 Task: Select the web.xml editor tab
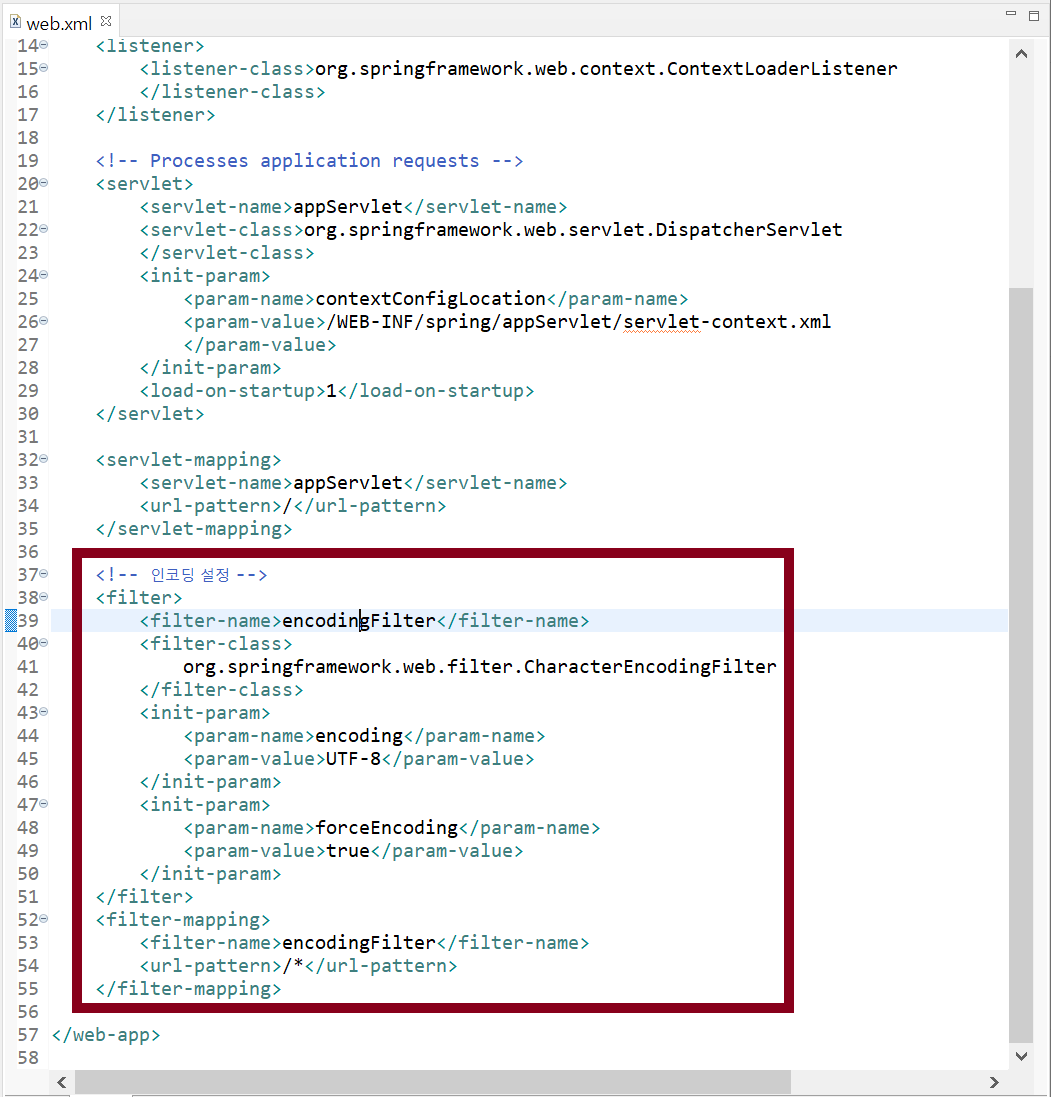(59, 23)
